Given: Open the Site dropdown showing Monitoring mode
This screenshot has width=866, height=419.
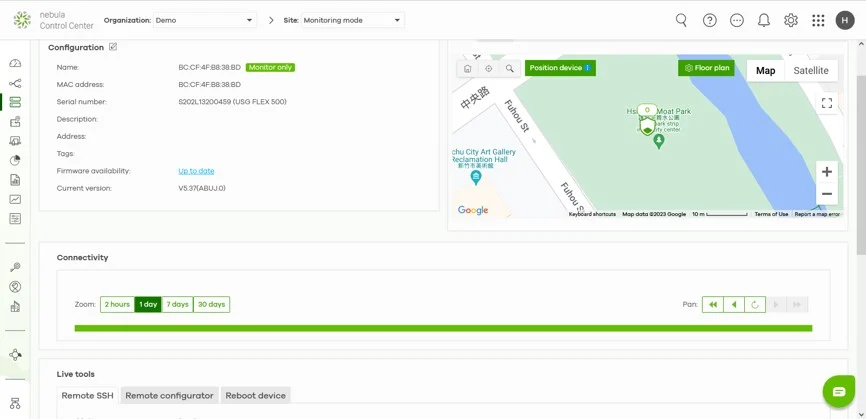Looking at the screenshot, I should (353, 20).
